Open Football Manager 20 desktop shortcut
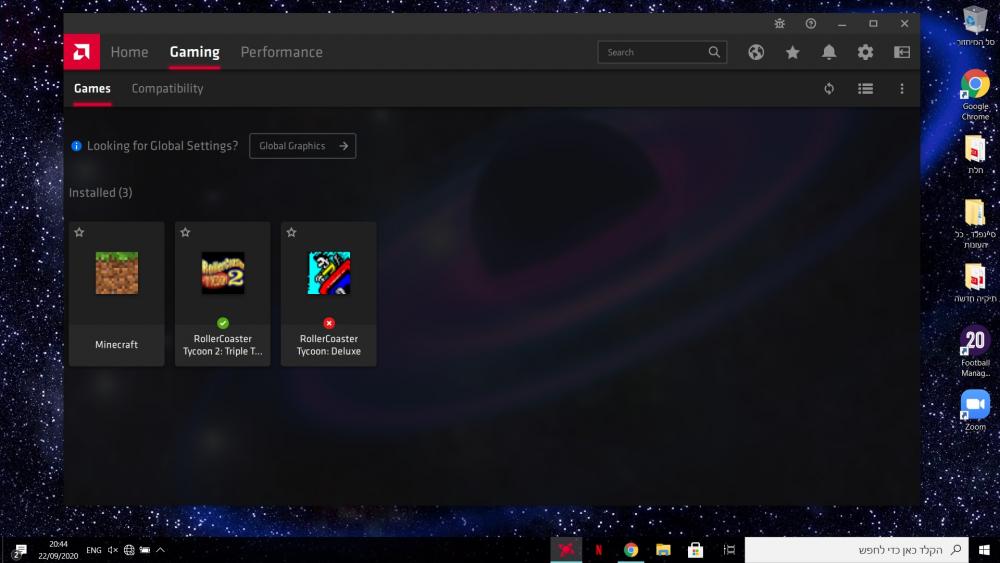The height and width of the screenshot is (563, 1000). [x=975, y=351]
